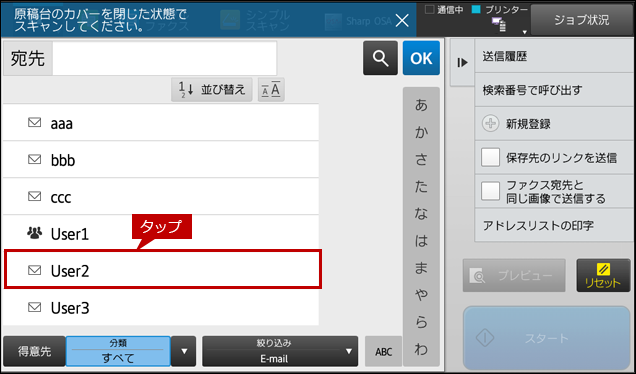Open printer status icon in header
636x374 pixels.
498,25
